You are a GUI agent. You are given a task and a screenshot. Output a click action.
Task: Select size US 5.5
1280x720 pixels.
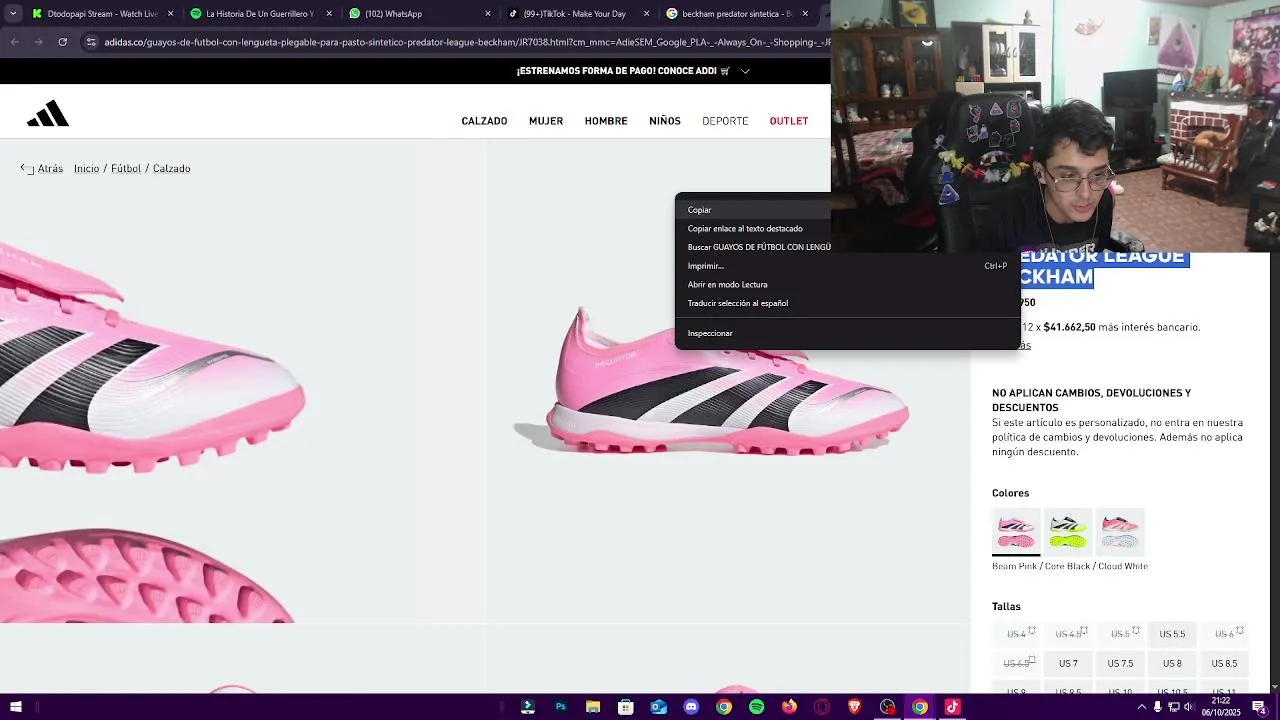click(1172, 634)
